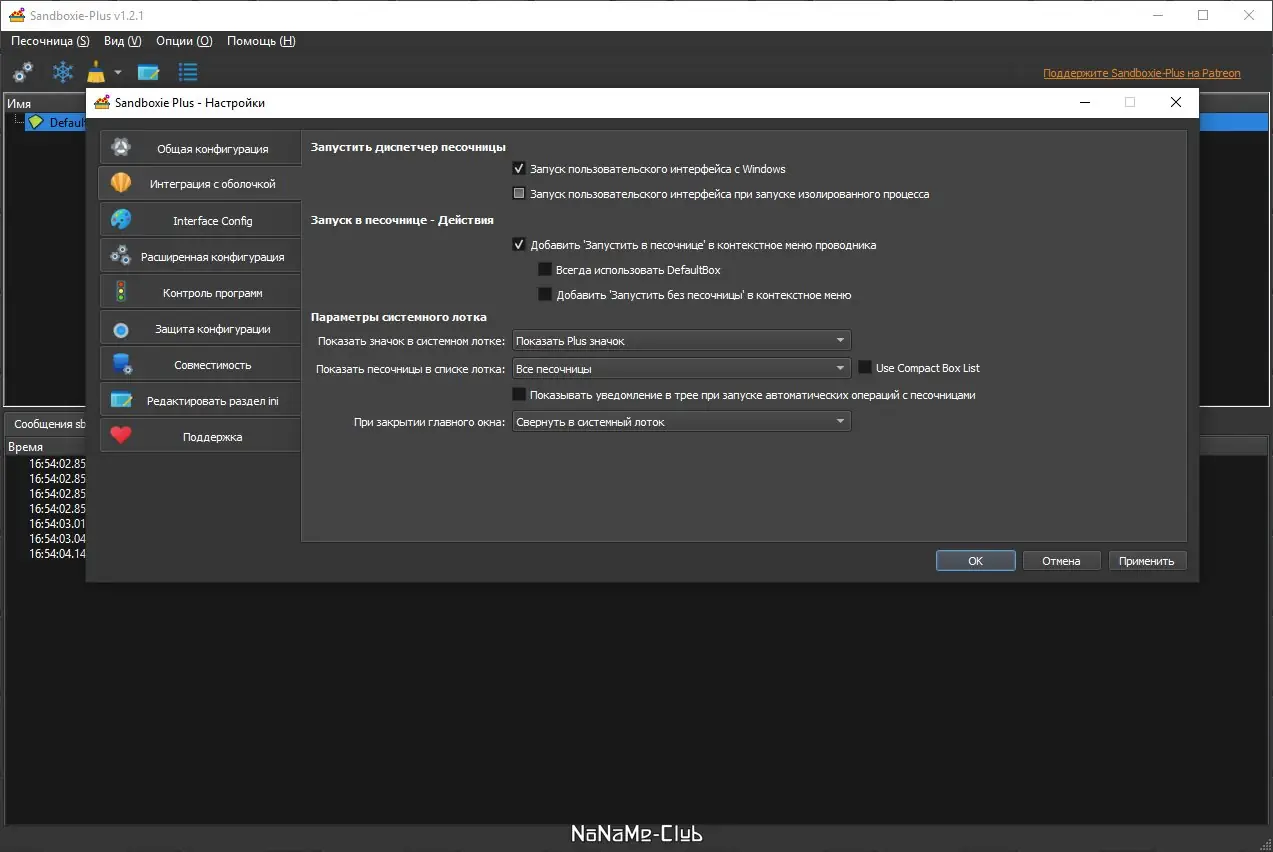
Task: Click OK button in settings dialog
Action: [976, 561]
